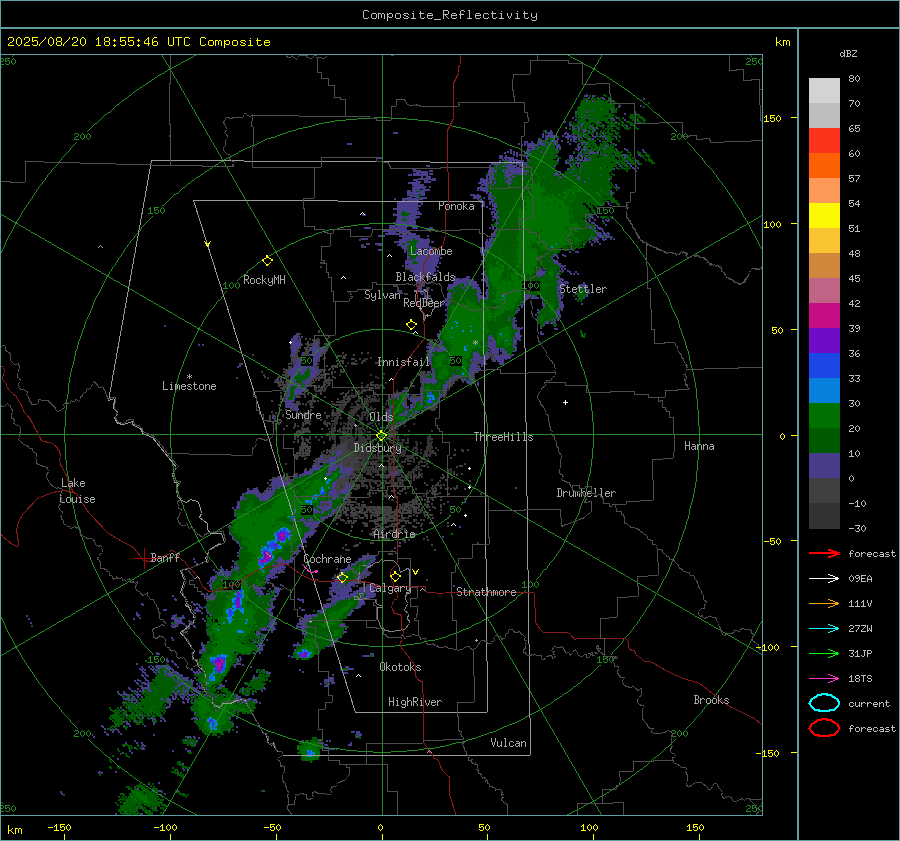This screenshot has height=841, width=900.
Task: Click the Olds label near radar center
Action: coord(381,417)
